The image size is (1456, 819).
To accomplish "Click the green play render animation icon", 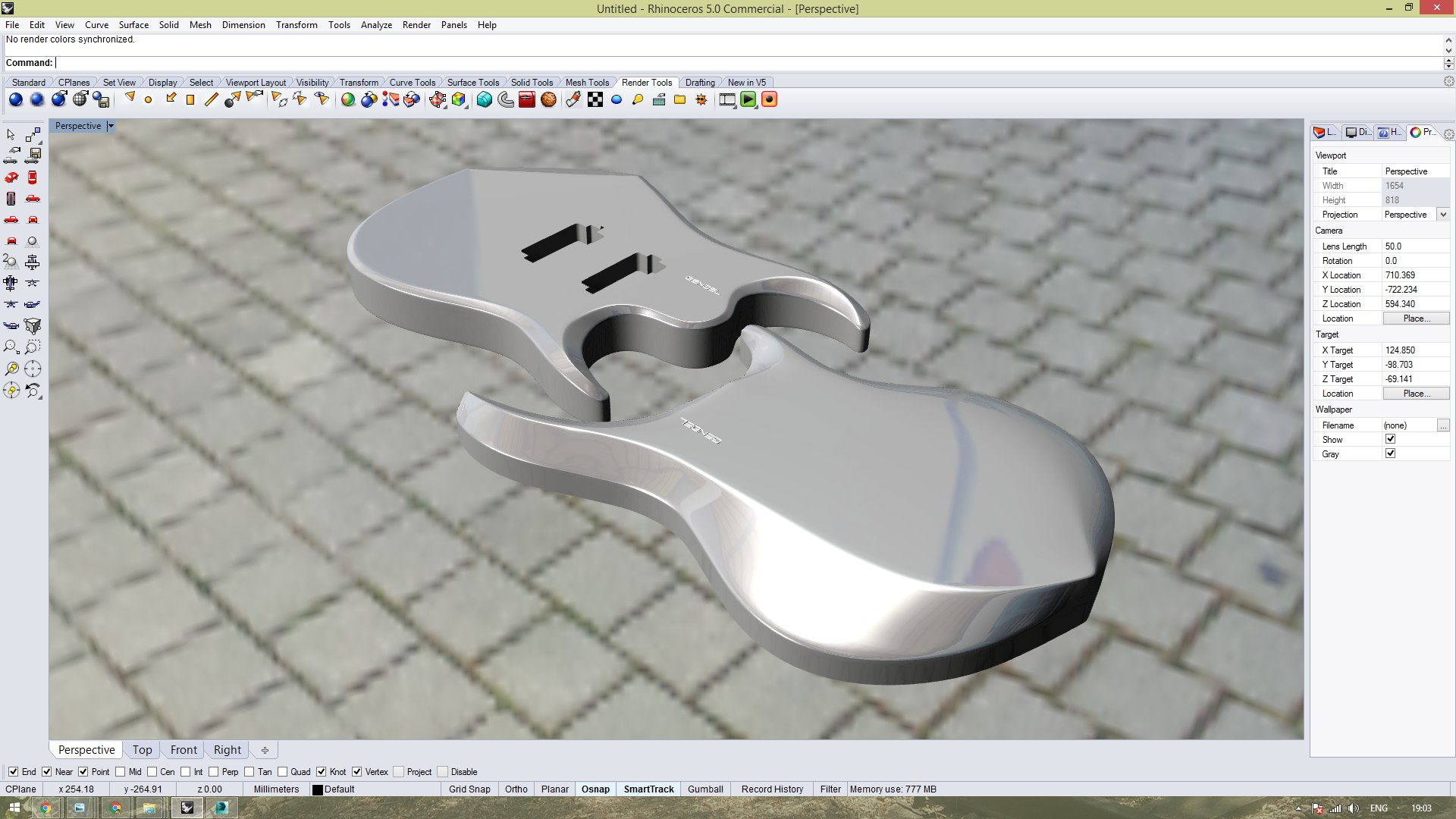I will [x=748, y=99].
